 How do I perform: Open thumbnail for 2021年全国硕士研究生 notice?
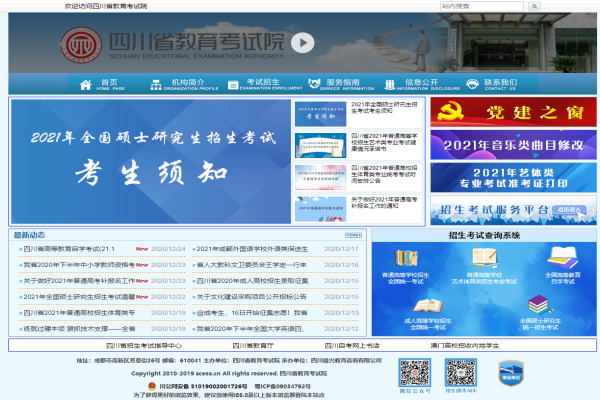(321, 114)
